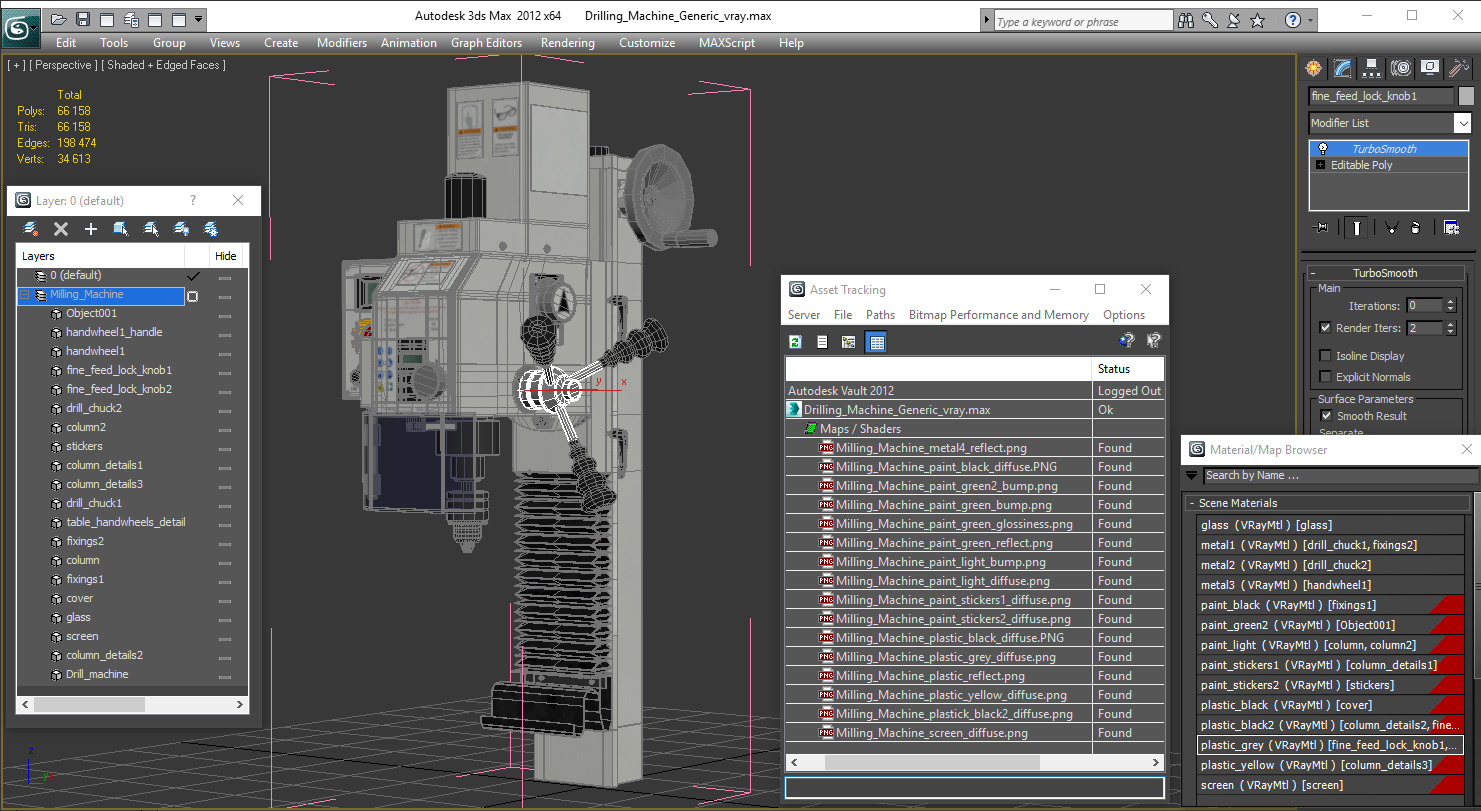The image size is (1481, 811).
Task: Open the MAXScript menu
Action: (727, 43)
